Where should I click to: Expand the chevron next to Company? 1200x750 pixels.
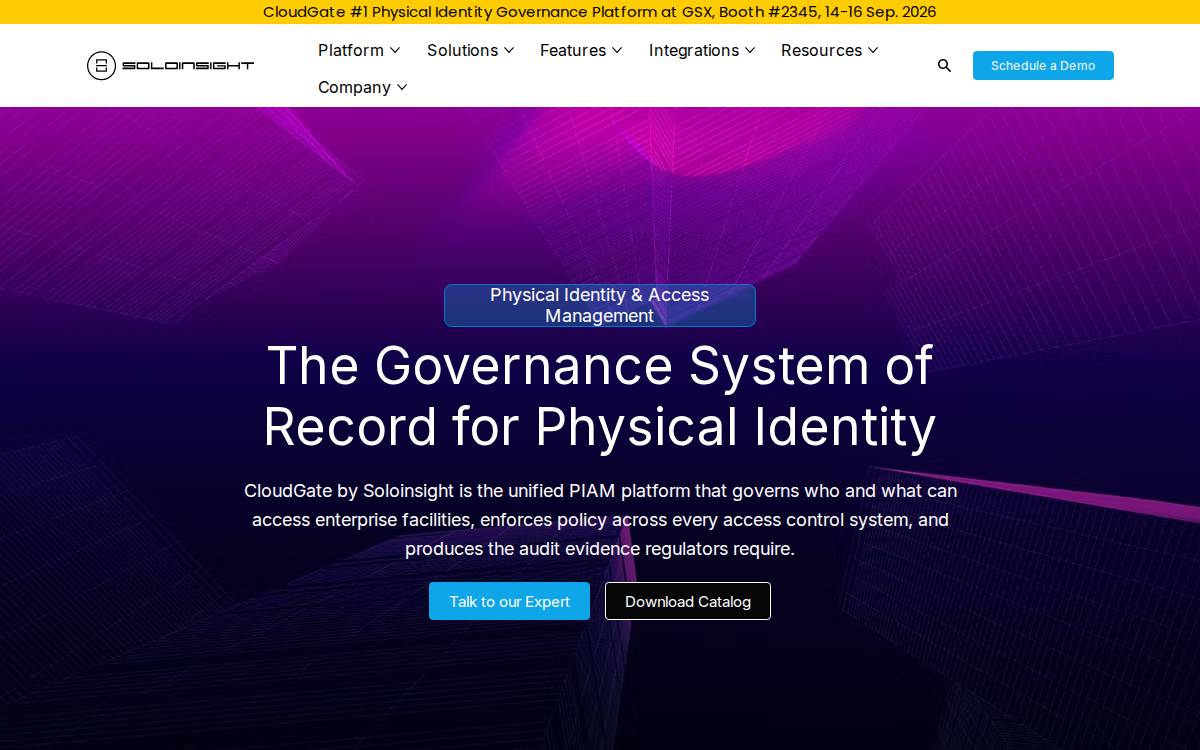tap(402, 87)
